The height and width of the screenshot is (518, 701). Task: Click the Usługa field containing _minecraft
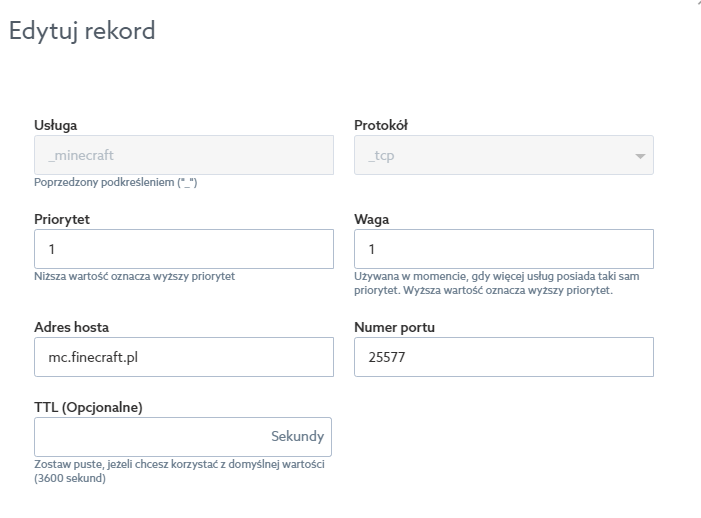[183, 156]
